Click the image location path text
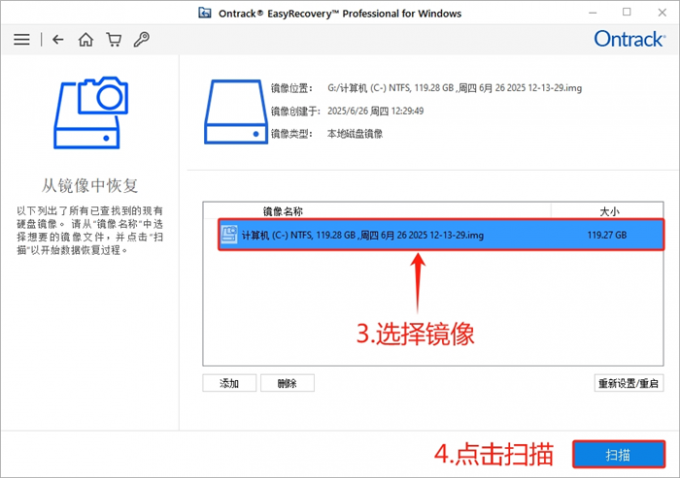This screenshot has height=478, width=680. 454,88
